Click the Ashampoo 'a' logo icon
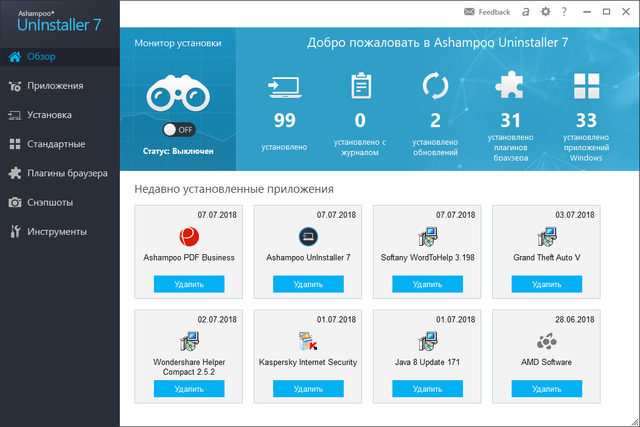The width and height of the screenshot is (640, 427). (526, 12)
